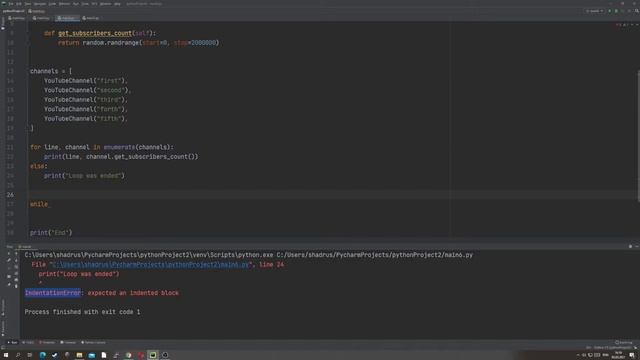Open the main6.py traceback file link
The image size is (640, 360).
151,264
